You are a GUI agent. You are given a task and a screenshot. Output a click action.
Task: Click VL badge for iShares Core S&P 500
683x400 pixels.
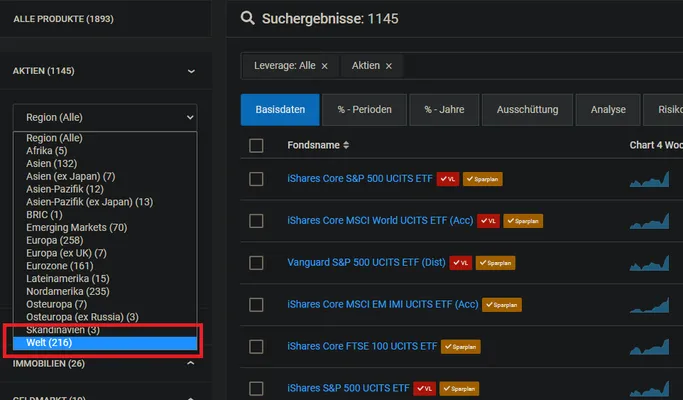448,179
